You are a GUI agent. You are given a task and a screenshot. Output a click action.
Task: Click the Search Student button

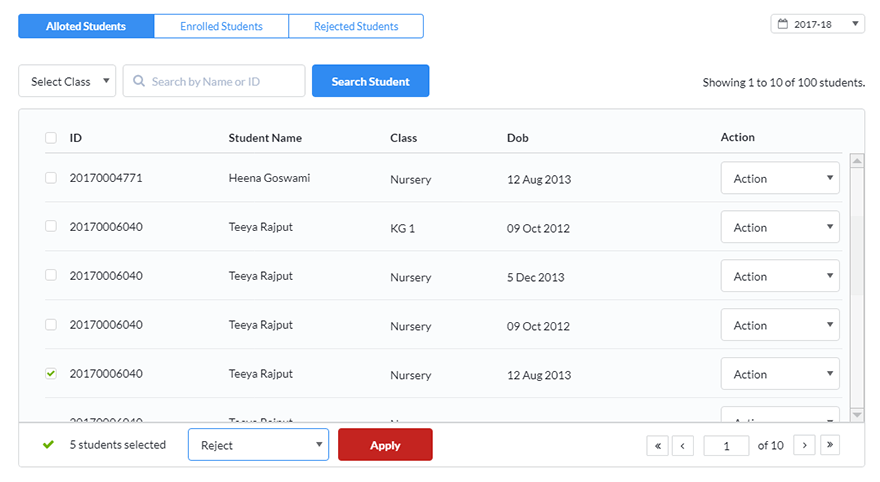[370, 81]
